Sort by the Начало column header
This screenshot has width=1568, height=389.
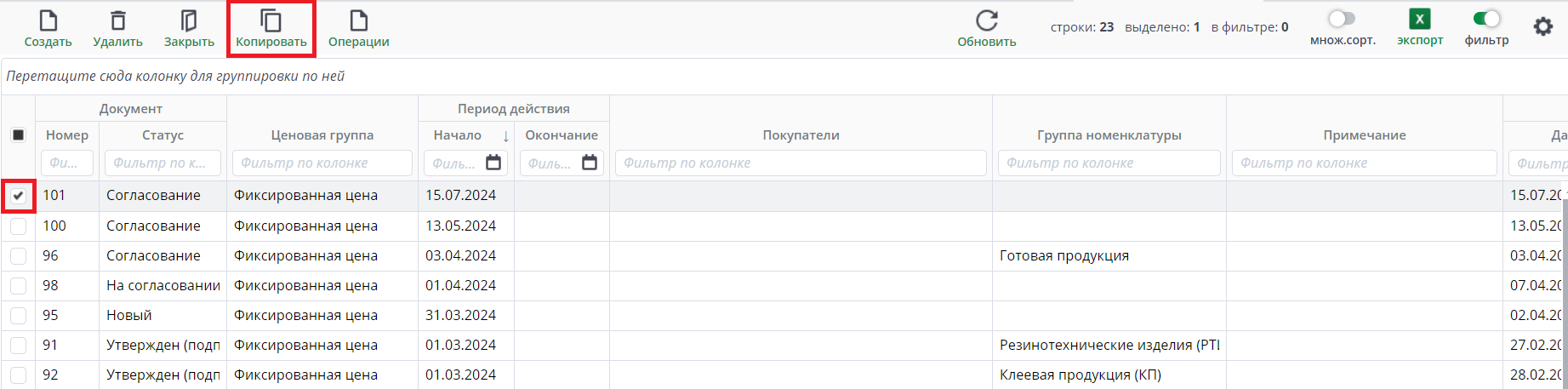pyautogui.click(x=458, y=135)
